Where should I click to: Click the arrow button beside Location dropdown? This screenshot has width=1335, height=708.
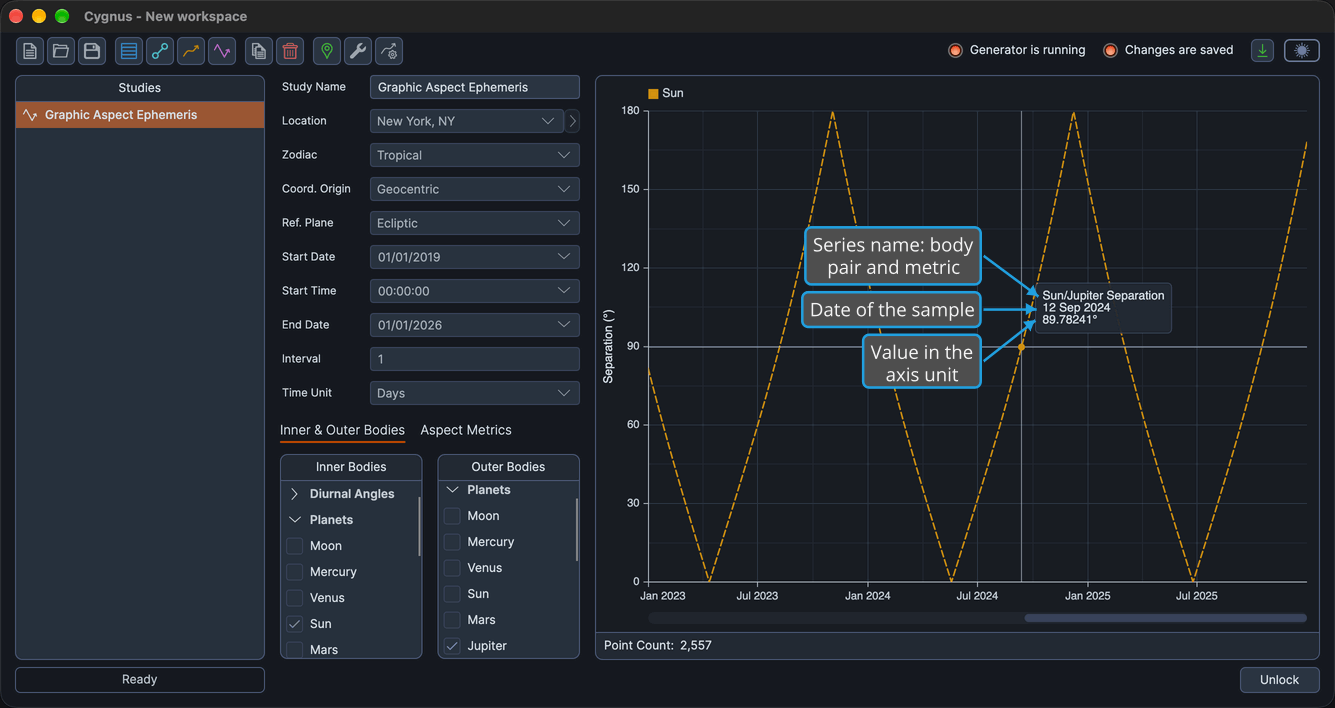pyautogui.click(x=572, y=121)
